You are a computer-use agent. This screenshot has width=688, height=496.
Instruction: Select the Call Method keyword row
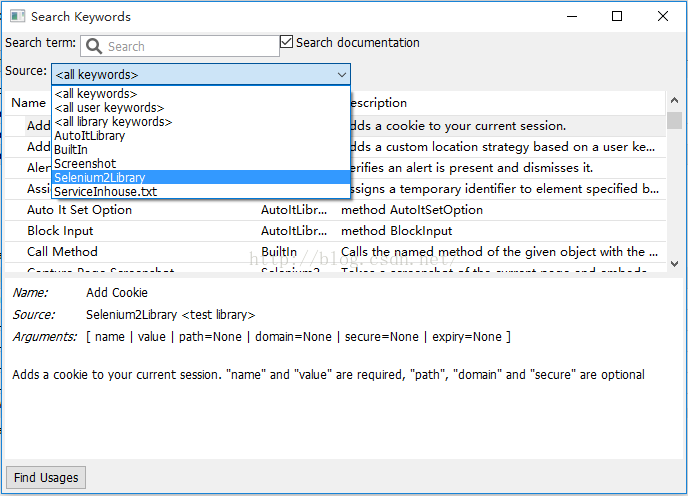(x=336, y=252)
